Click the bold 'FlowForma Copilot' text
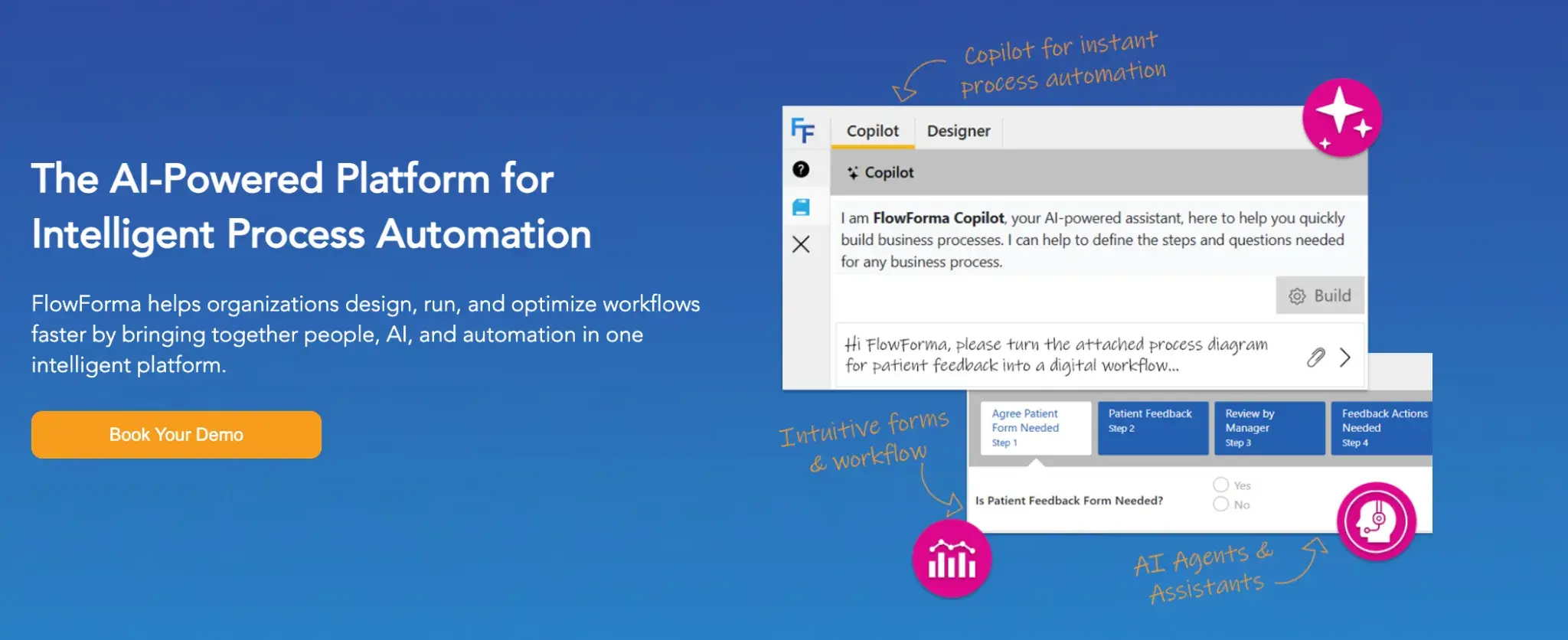The height and width of the screenshot is (640, 1568). [x=939, y=218]
